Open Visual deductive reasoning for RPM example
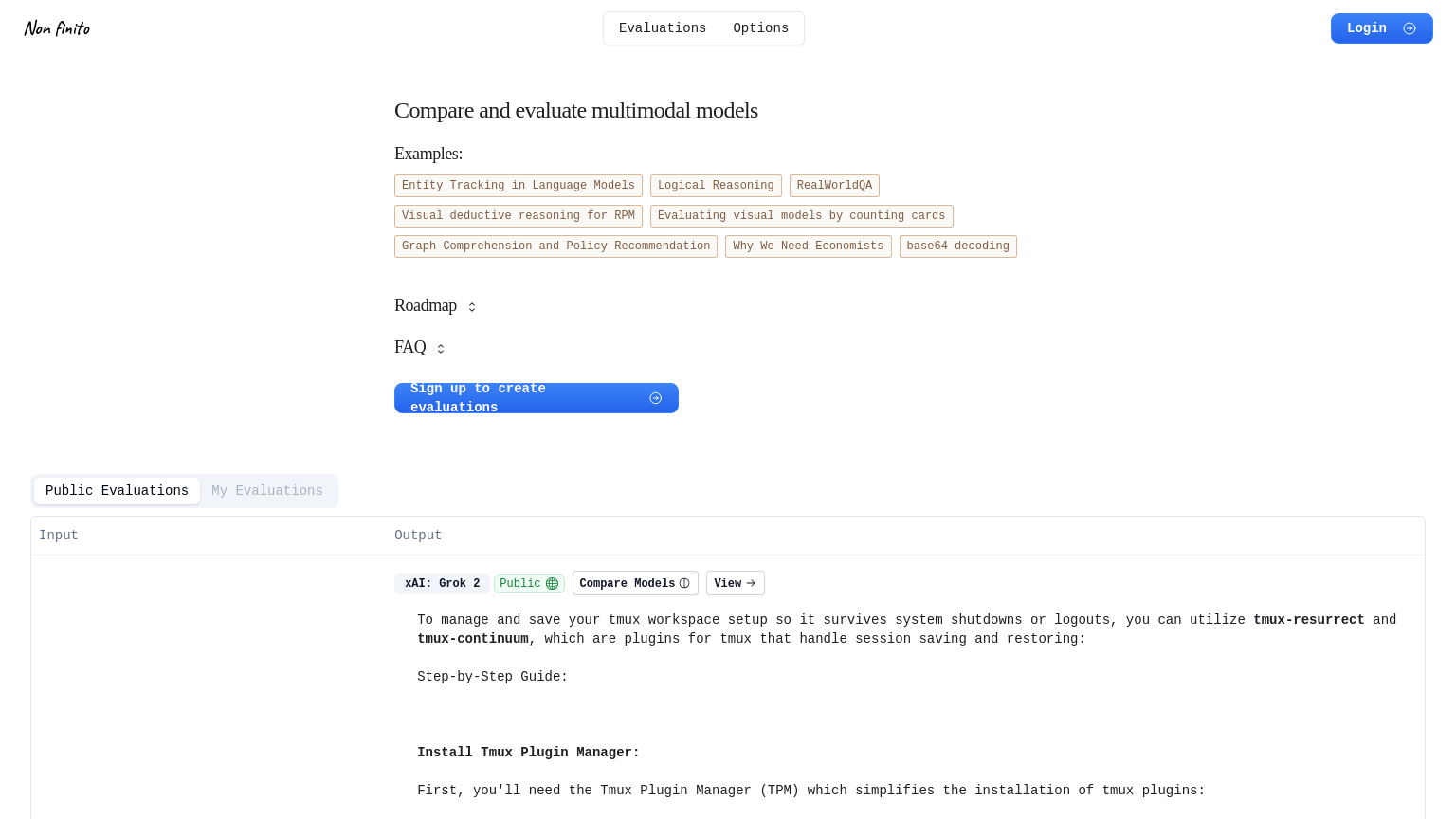1456x819 pixels. [518, 216]
